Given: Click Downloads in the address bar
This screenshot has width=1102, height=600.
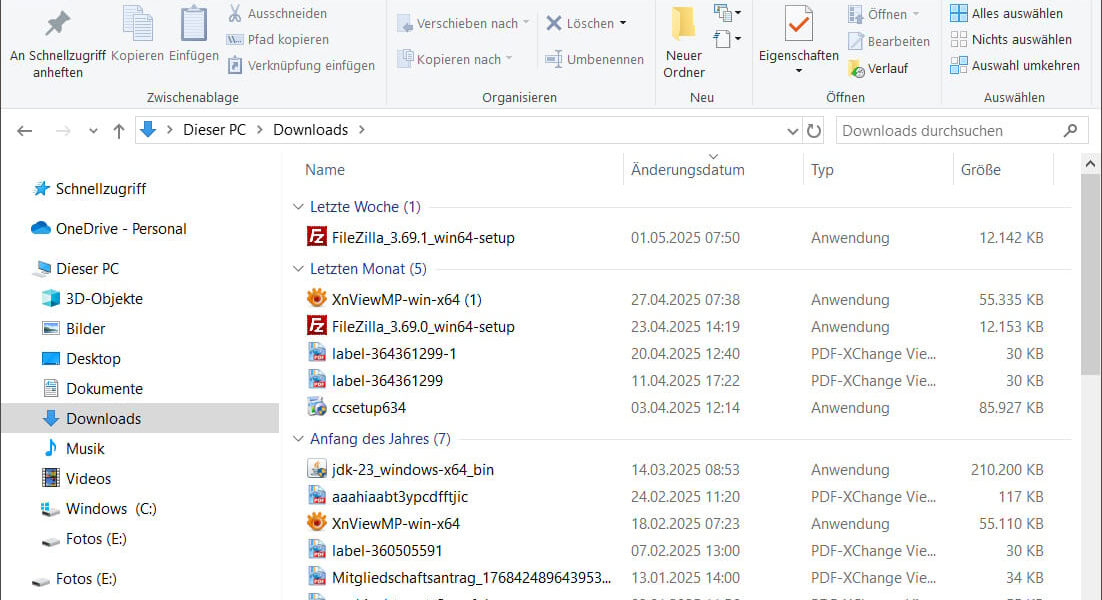Looking at the screenshot, I should click(x=311, y=130).
